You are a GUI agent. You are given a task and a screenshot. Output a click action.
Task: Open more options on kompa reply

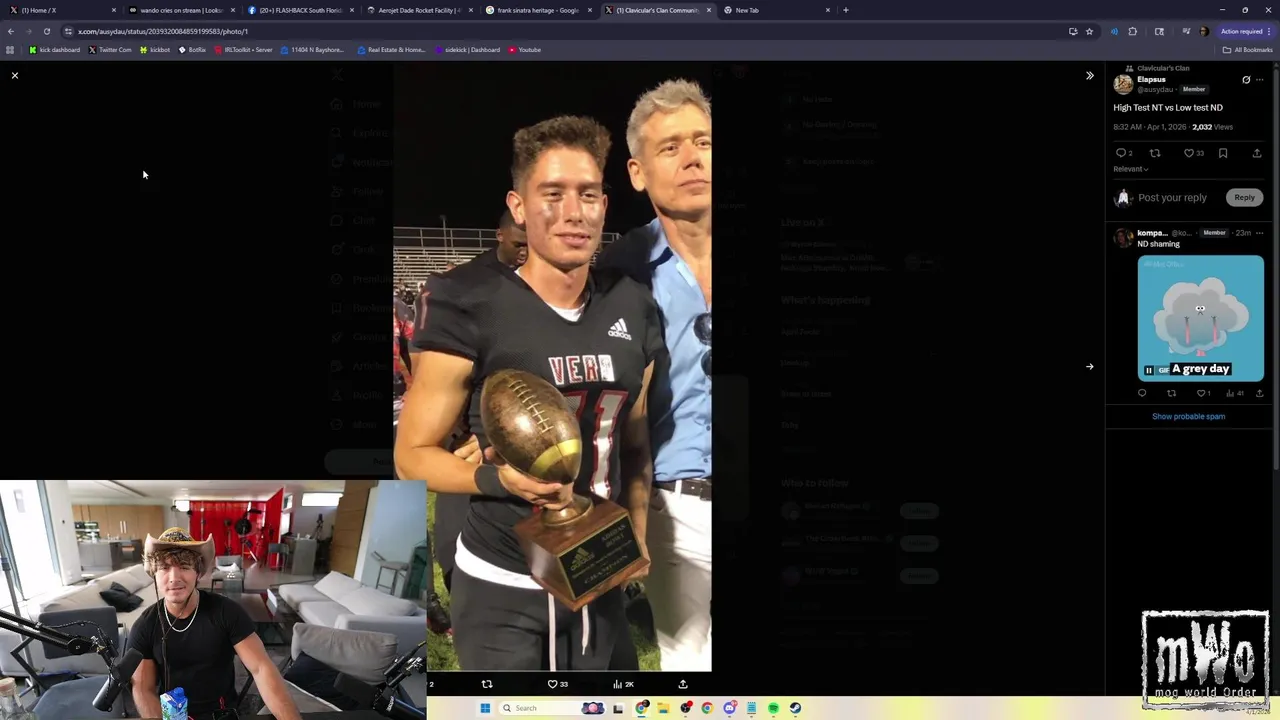1259,233
